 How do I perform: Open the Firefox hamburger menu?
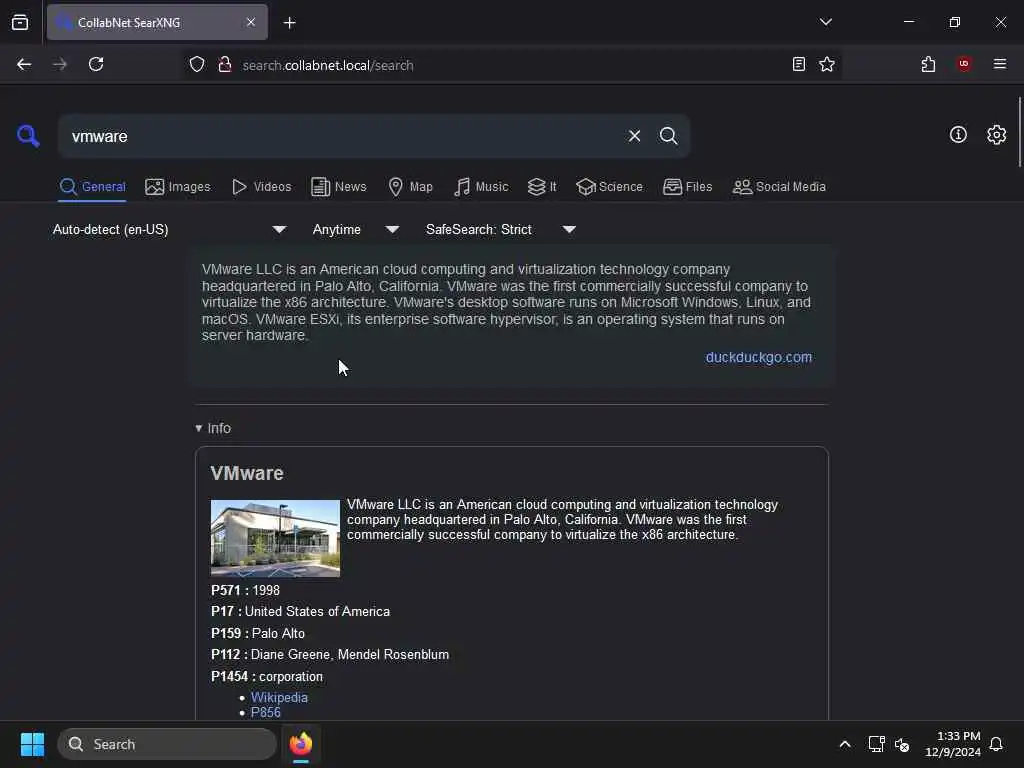coord(1000,64)
